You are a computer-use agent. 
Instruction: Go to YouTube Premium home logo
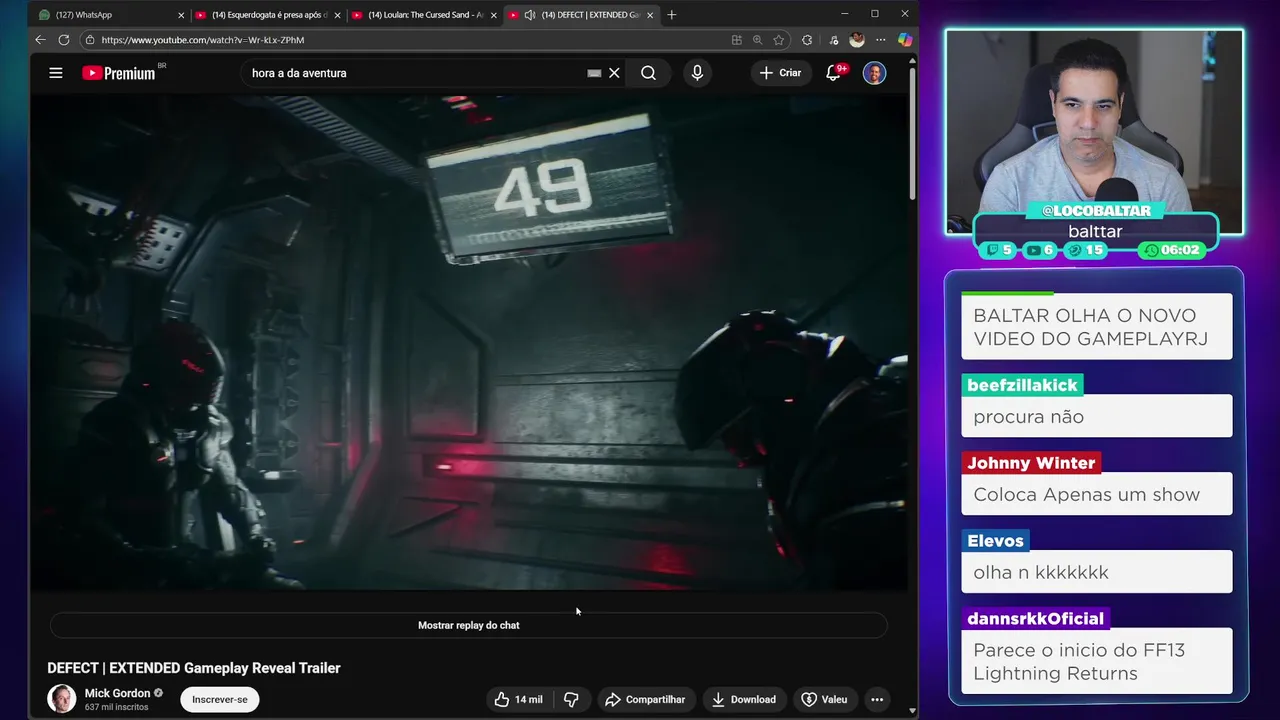click(119, 73)
